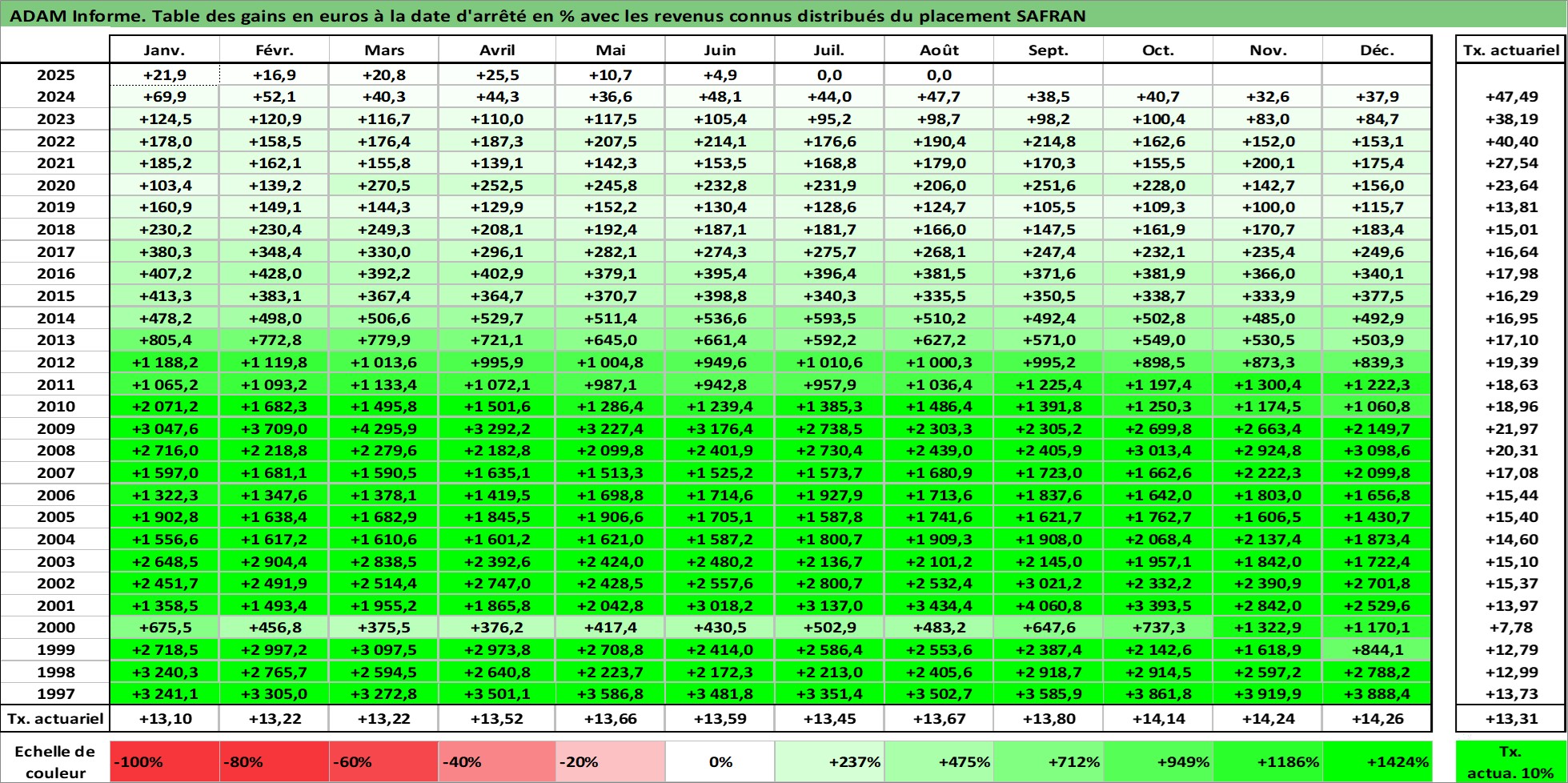Click the 2013 row label
Screen dimensions: 1568x783
(x=55, y=340)
